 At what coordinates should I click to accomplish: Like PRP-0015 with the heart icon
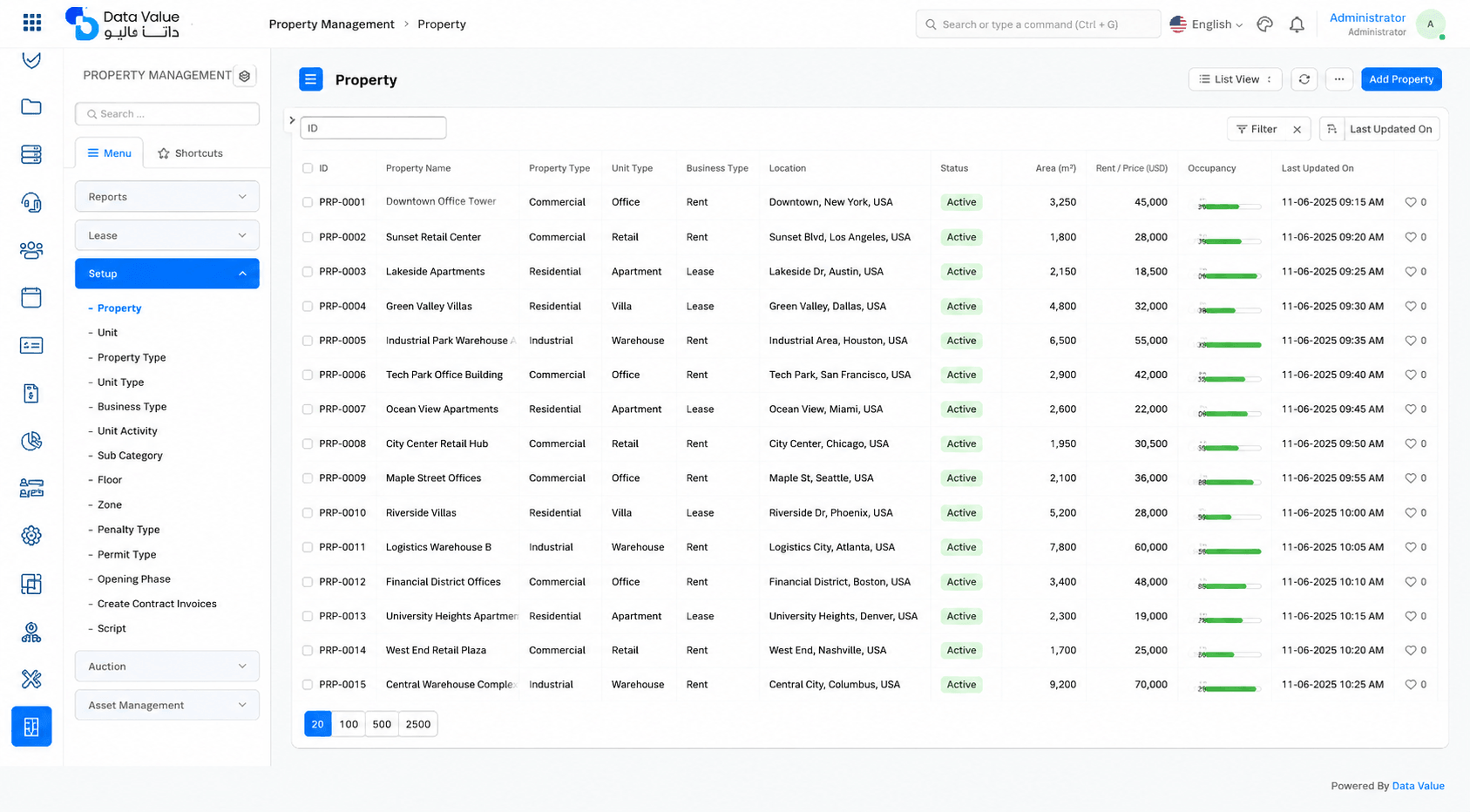[1411, 685]
